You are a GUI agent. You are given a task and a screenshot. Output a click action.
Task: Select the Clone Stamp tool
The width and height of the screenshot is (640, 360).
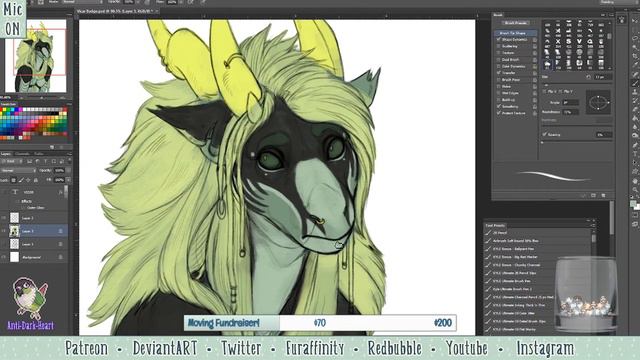click(x=635, y=92)
